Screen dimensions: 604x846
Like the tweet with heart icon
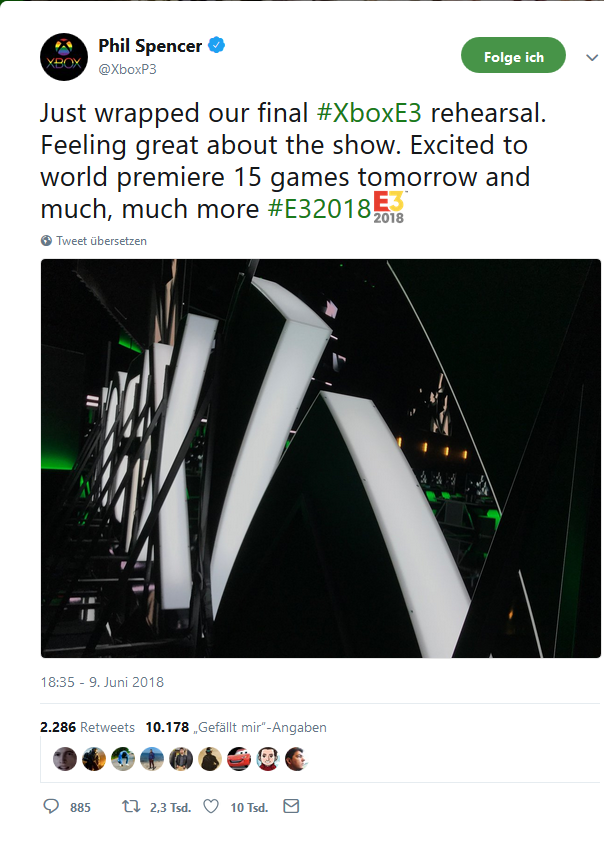tap(211, 806)
